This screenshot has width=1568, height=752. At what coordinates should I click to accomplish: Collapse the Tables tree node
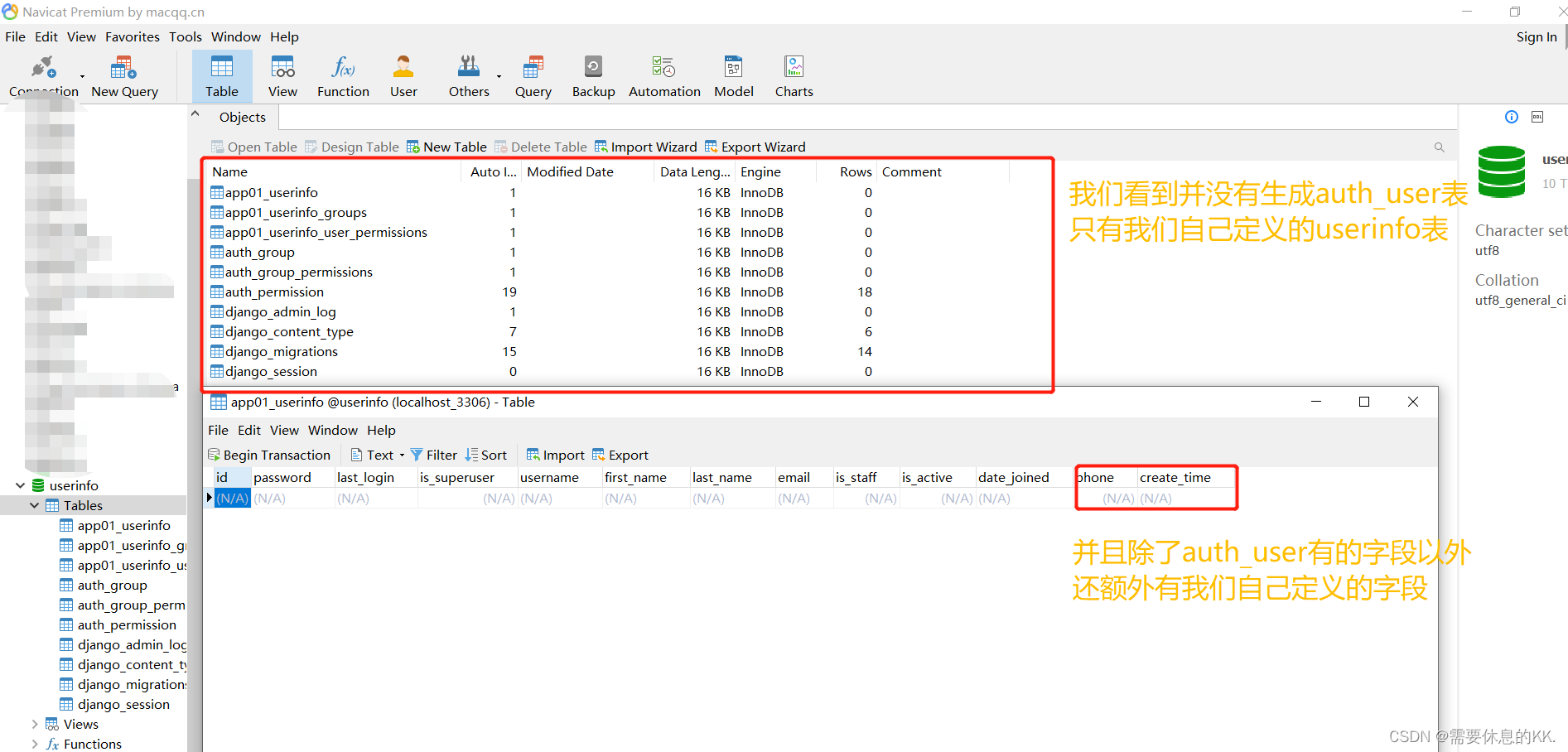pos(34,505)
